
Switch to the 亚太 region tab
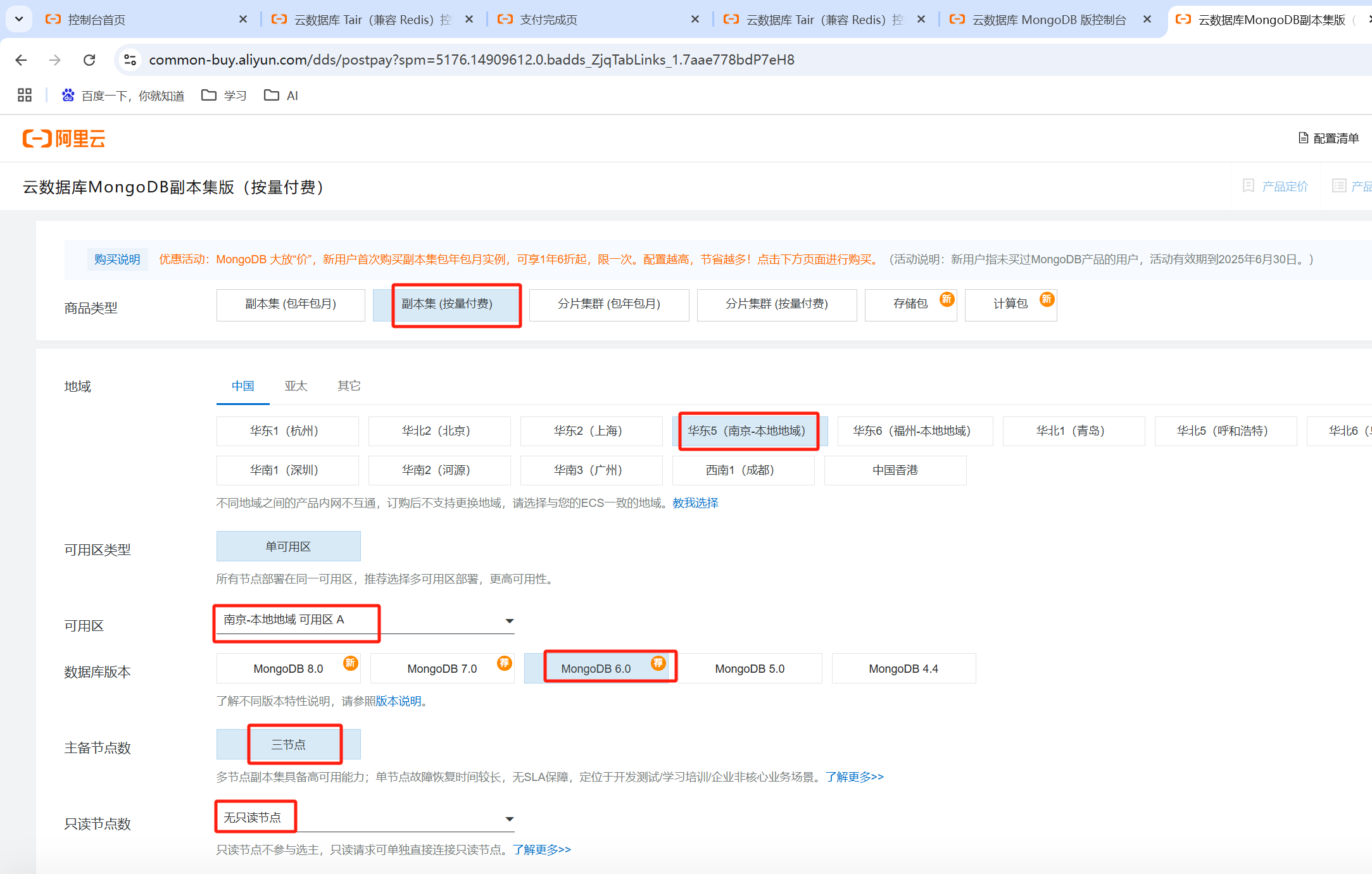coord(296,386)
